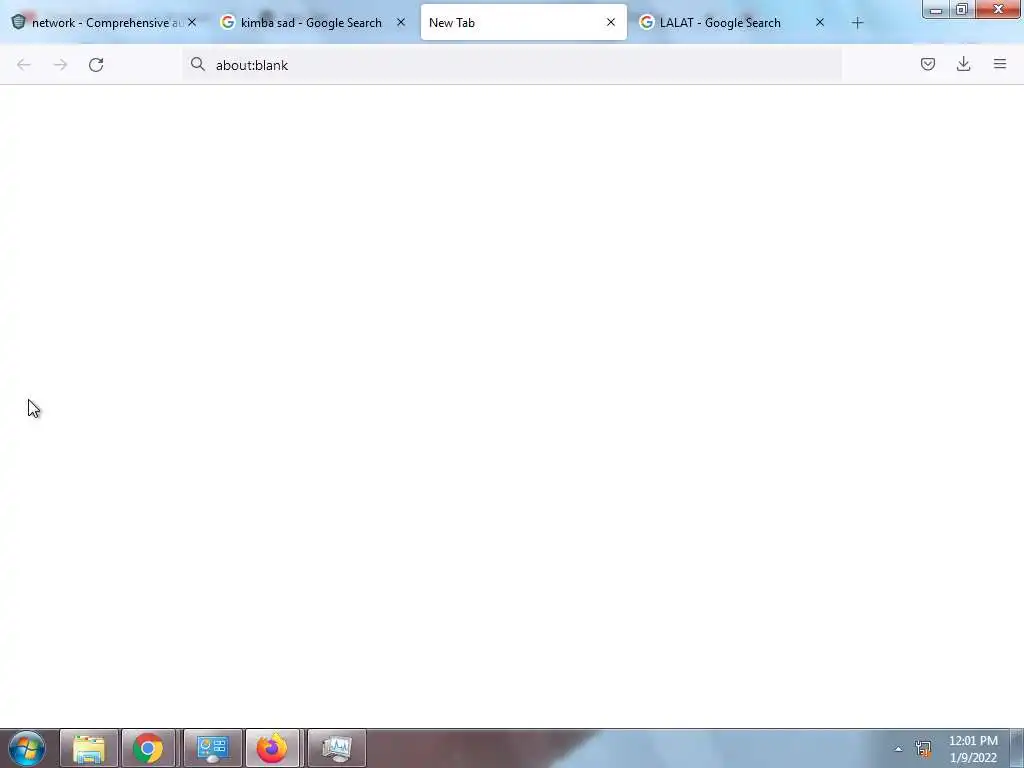Switch to LALAT Google Search tab
Viewport: 1024px width, 768px height.
[x=732, y=22]
